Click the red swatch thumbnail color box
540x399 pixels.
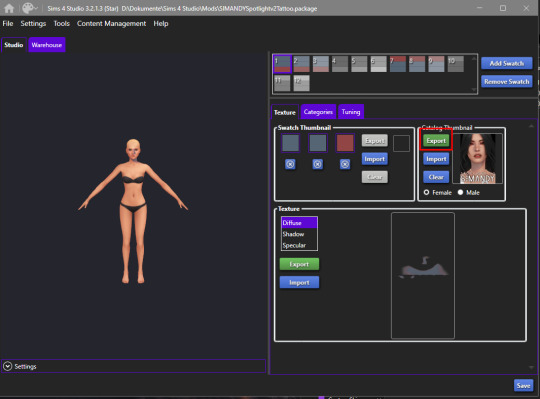345,143
